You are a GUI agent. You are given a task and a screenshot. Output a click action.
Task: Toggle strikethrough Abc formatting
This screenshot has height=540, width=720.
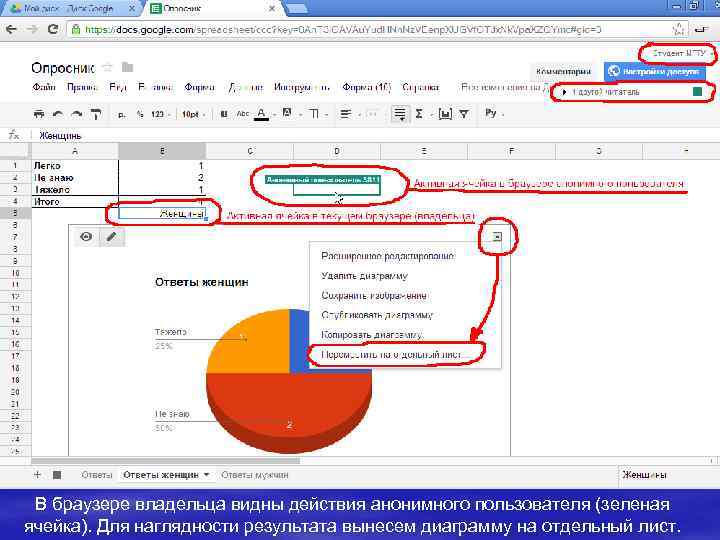[243, 114]
